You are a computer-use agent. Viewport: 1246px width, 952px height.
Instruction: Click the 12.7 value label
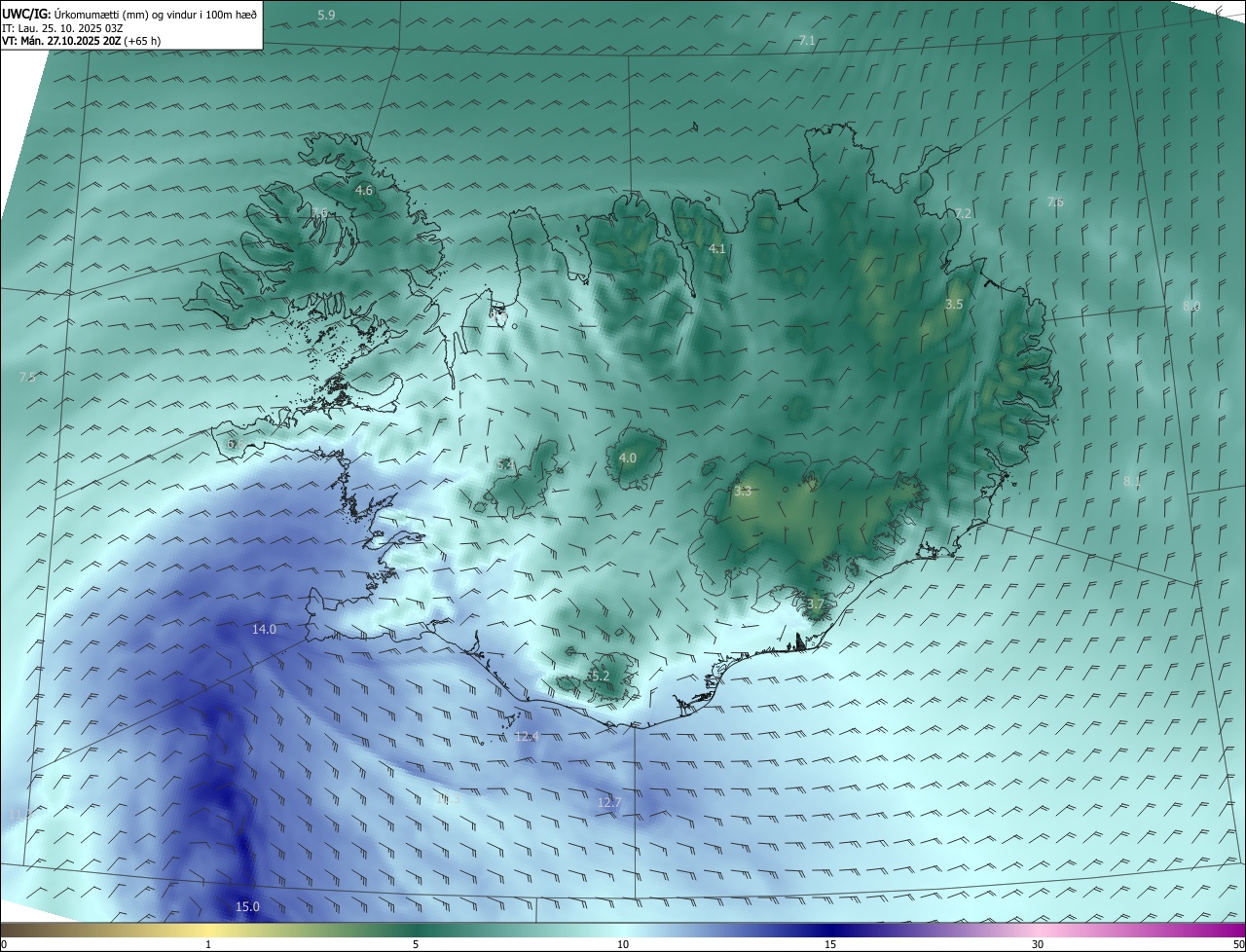pyautogui.click(x=609, y=802)
